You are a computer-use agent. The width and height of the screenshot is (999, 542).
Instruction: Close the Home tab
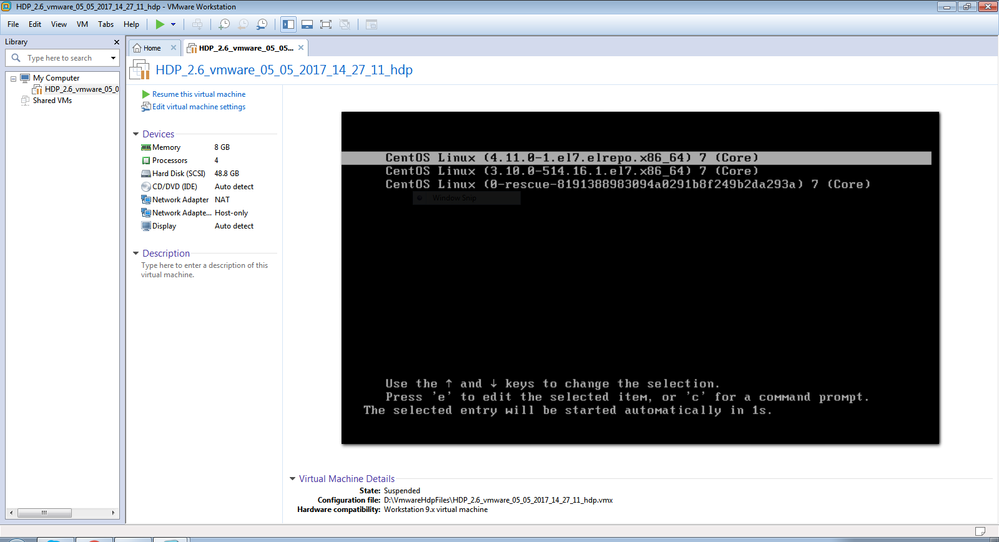(x=173, y=48)
